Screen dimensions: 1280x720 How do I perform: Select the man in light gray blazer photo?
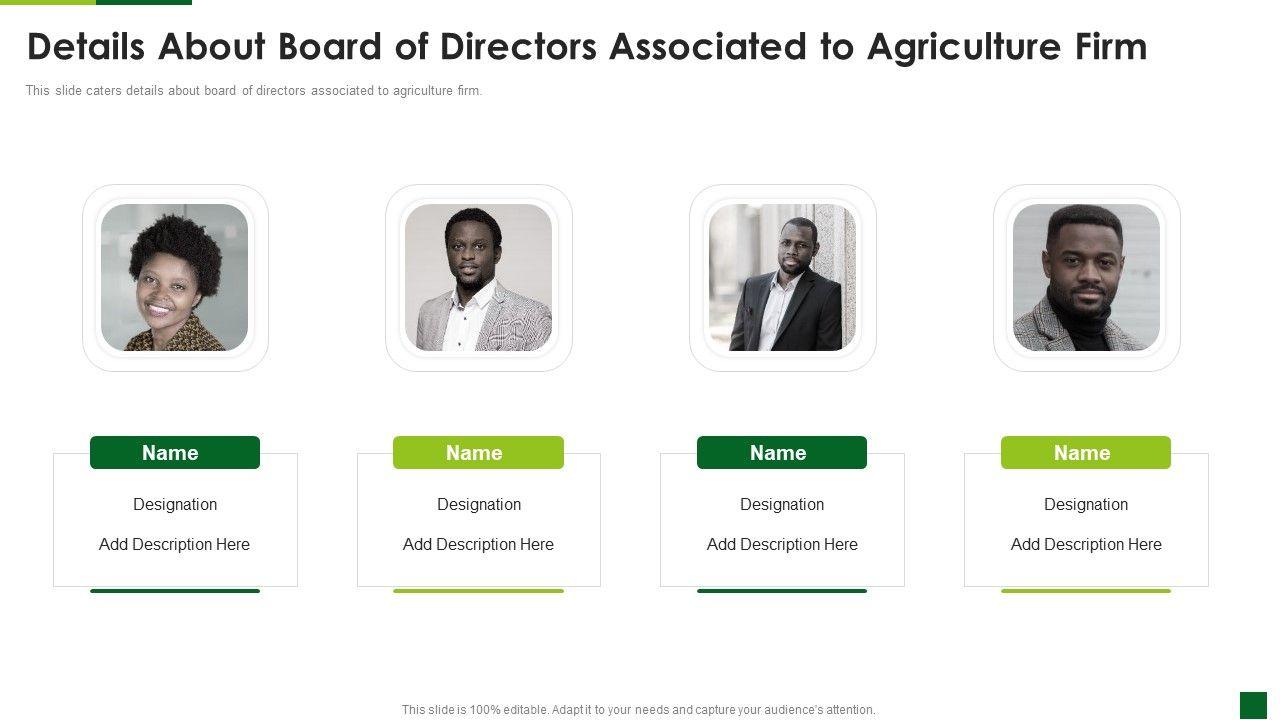click(x=478, y=278)
